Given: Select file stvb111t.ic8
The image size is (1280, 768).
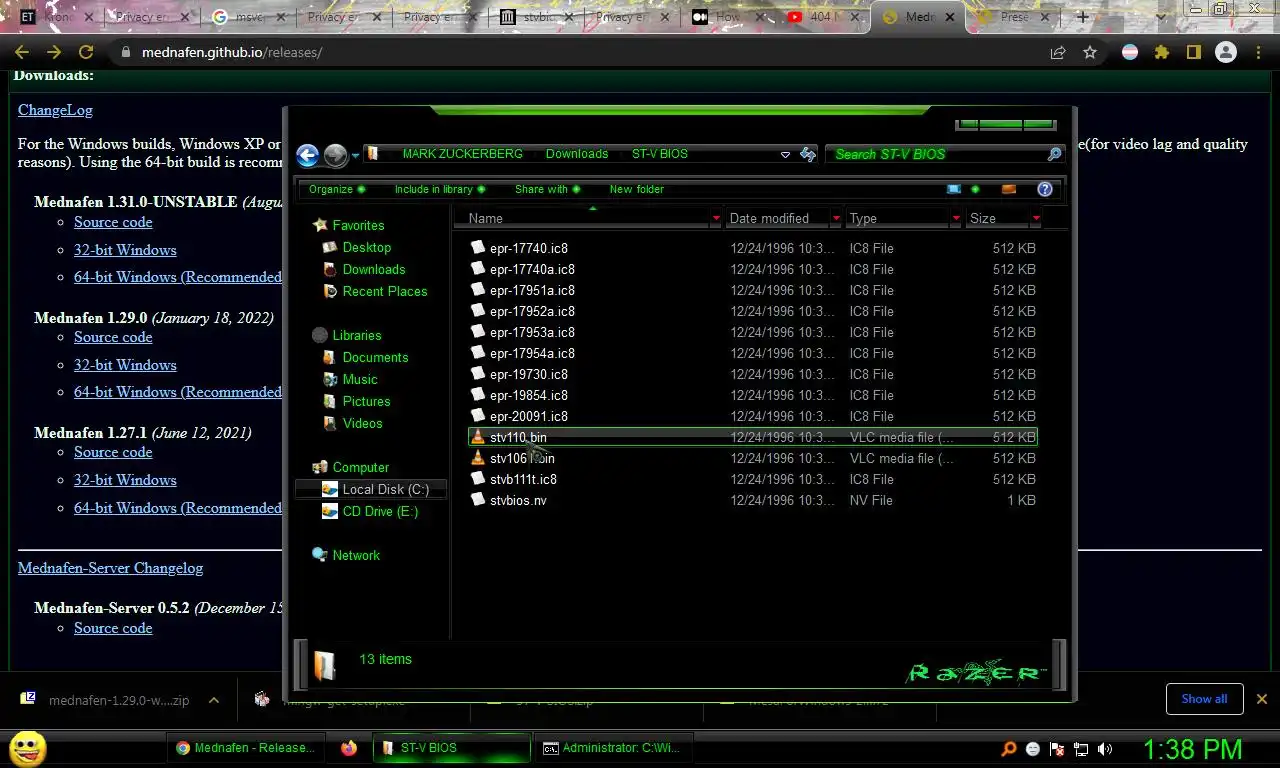Looking at the screenshot, I should [523, 479].
